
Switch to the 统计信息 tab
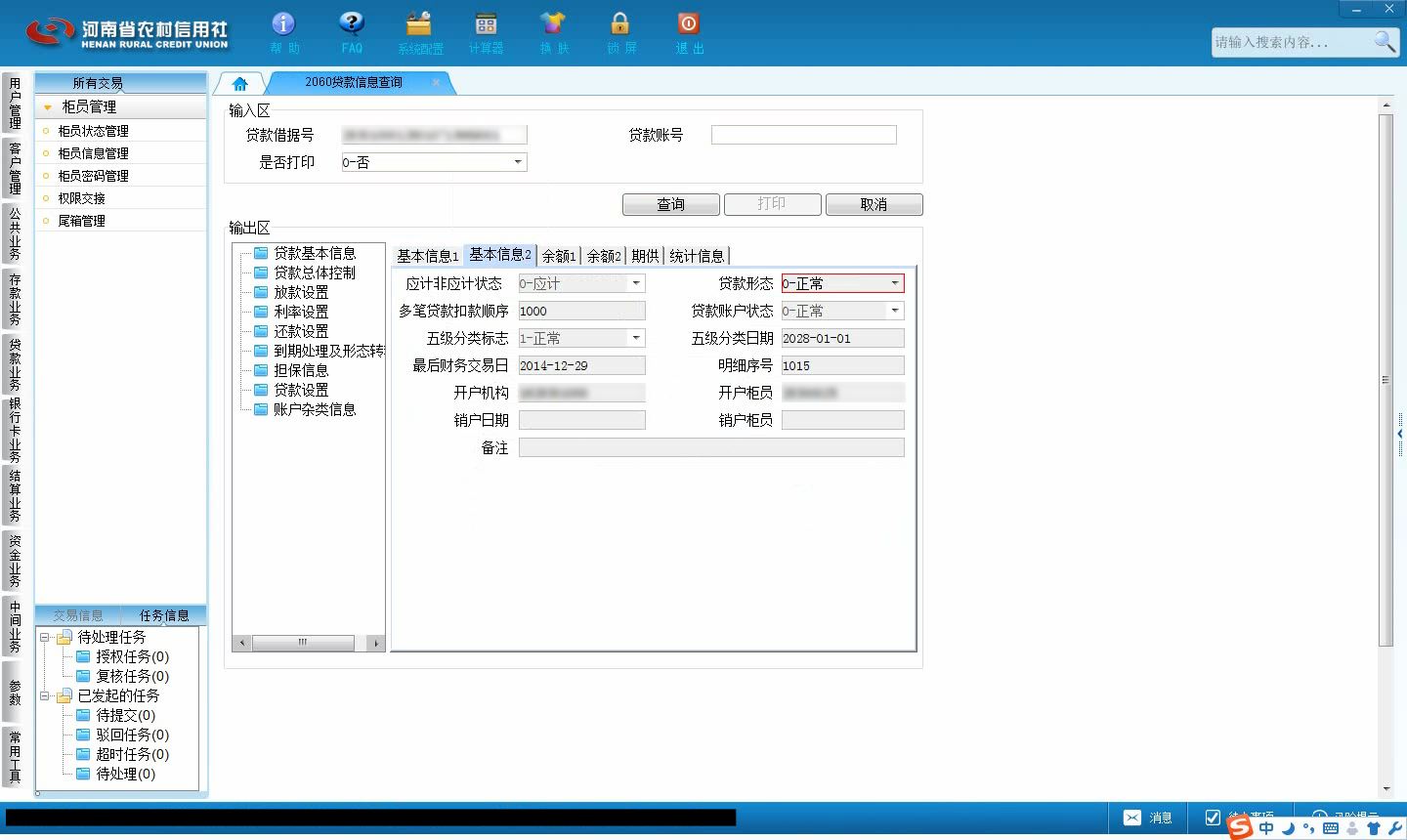point(697,256)
